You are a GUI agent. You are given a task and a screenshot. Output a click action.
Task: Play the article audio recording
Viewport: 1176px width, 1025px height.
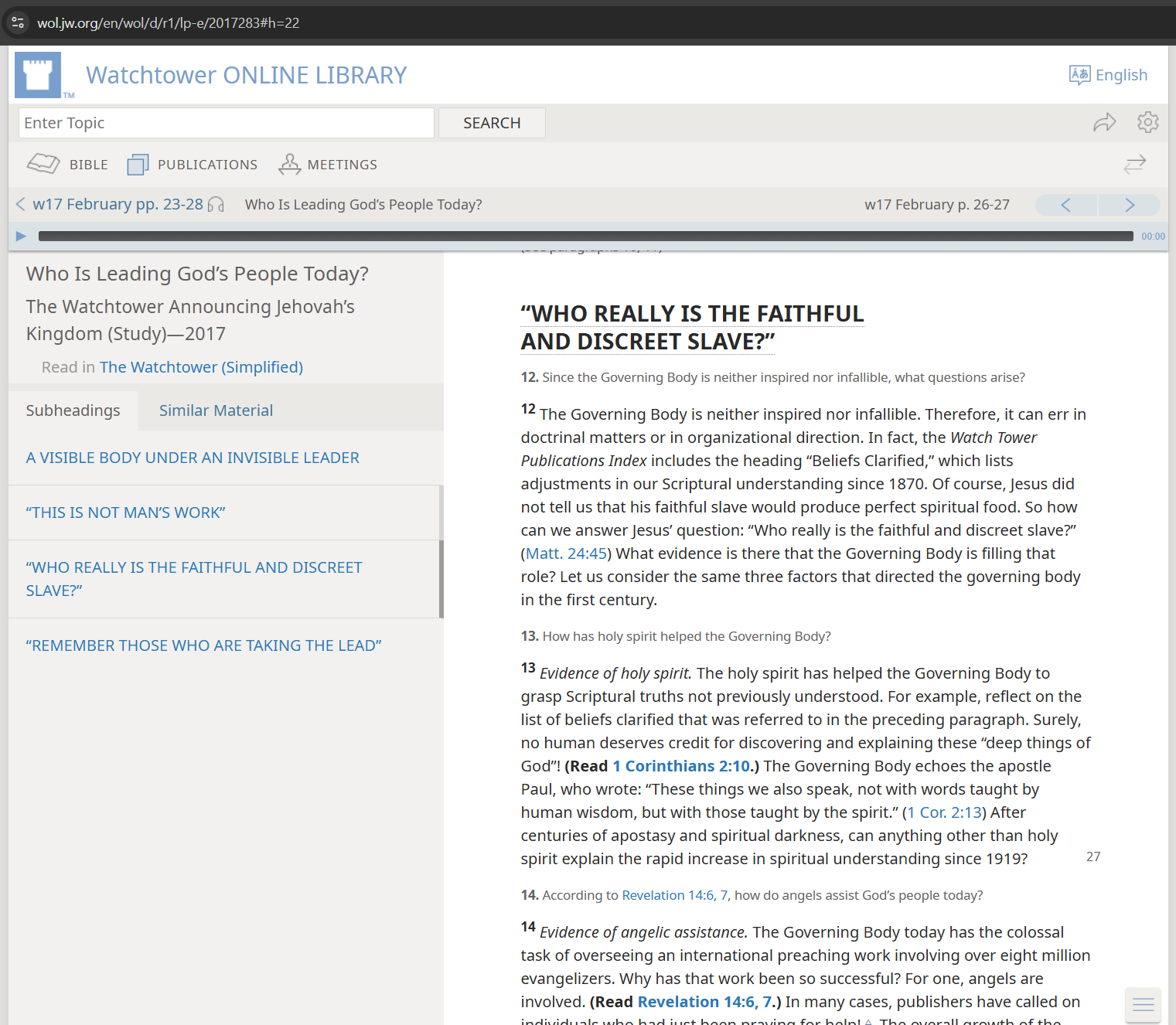point(21,237)
